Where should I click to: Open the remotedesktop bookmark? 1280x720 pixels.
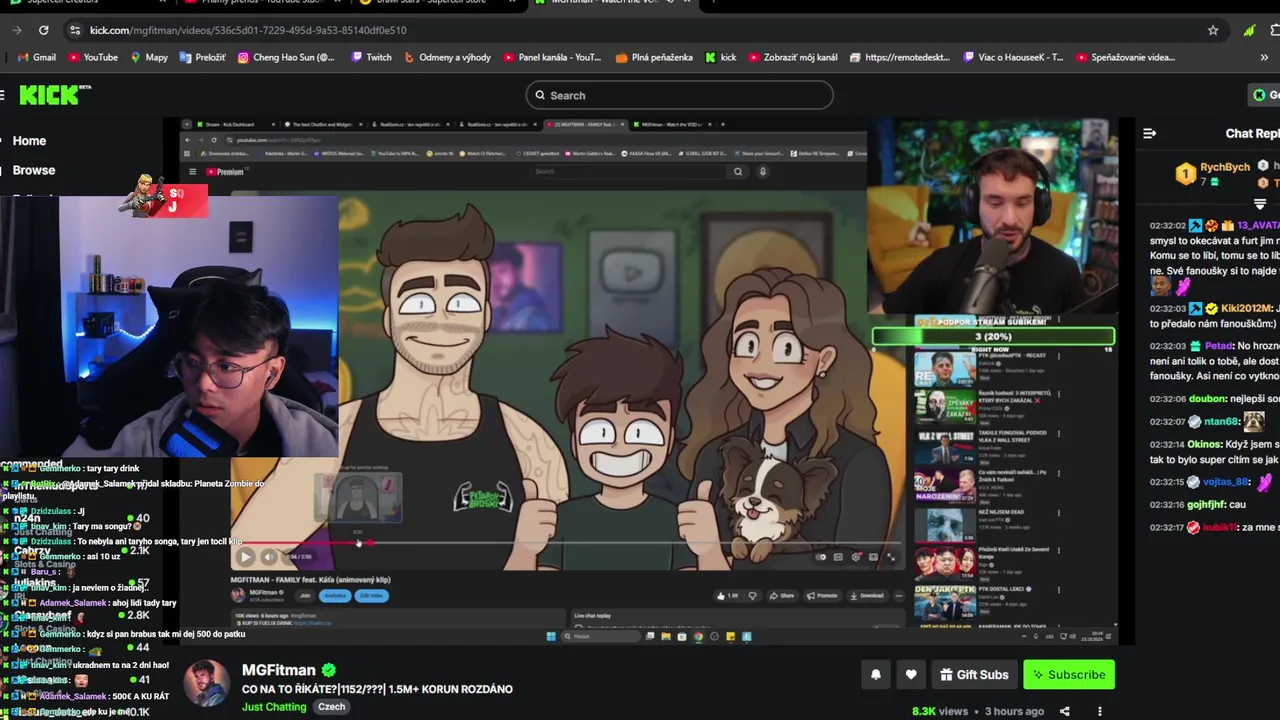[x=900, y=57]
